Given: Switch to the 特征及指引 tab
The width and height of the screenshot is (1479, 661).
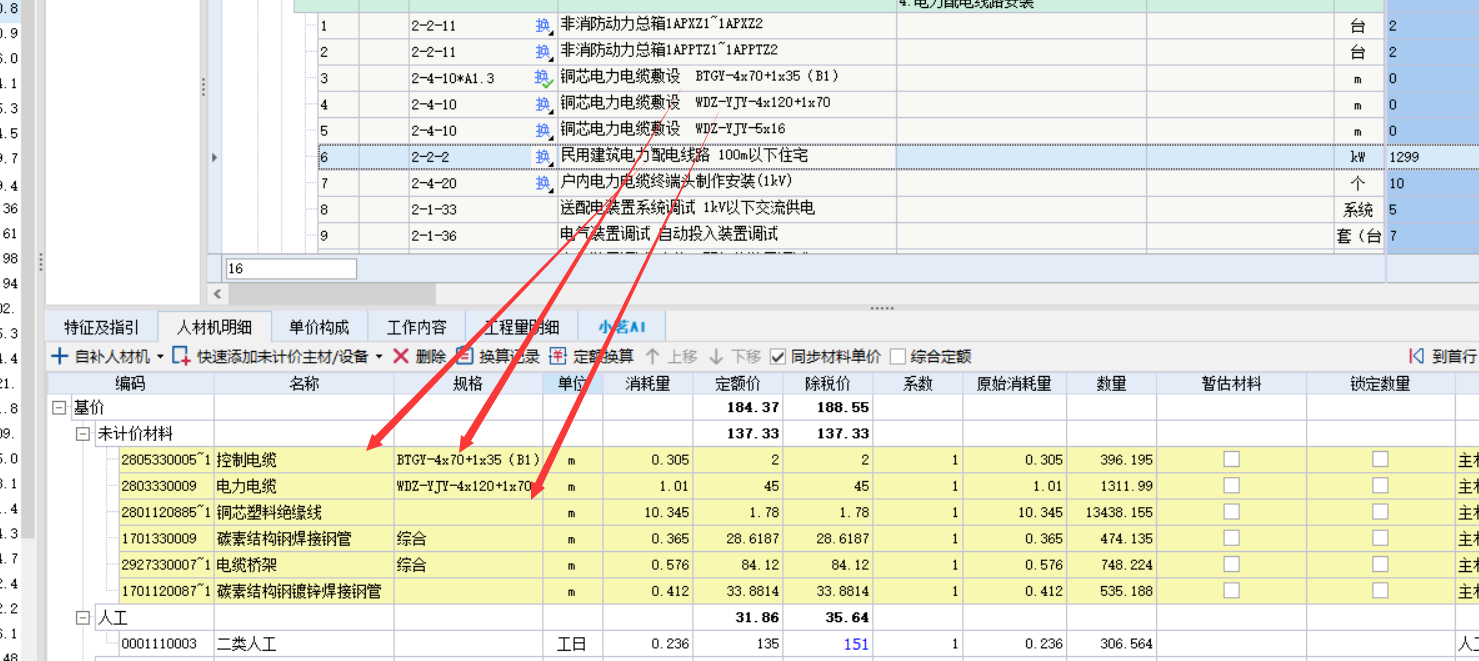Looking at the screenshot, I should (x=101, y=327).
